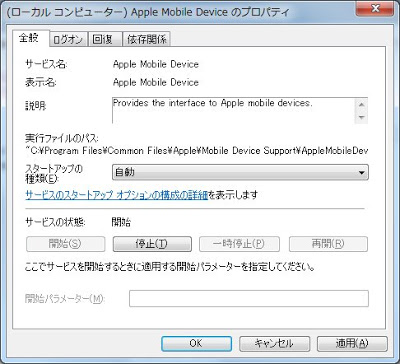Open the スタートアップの種類 dropdown set to 自動
Viewport: 400px width, 364px height.
[240, 172]
